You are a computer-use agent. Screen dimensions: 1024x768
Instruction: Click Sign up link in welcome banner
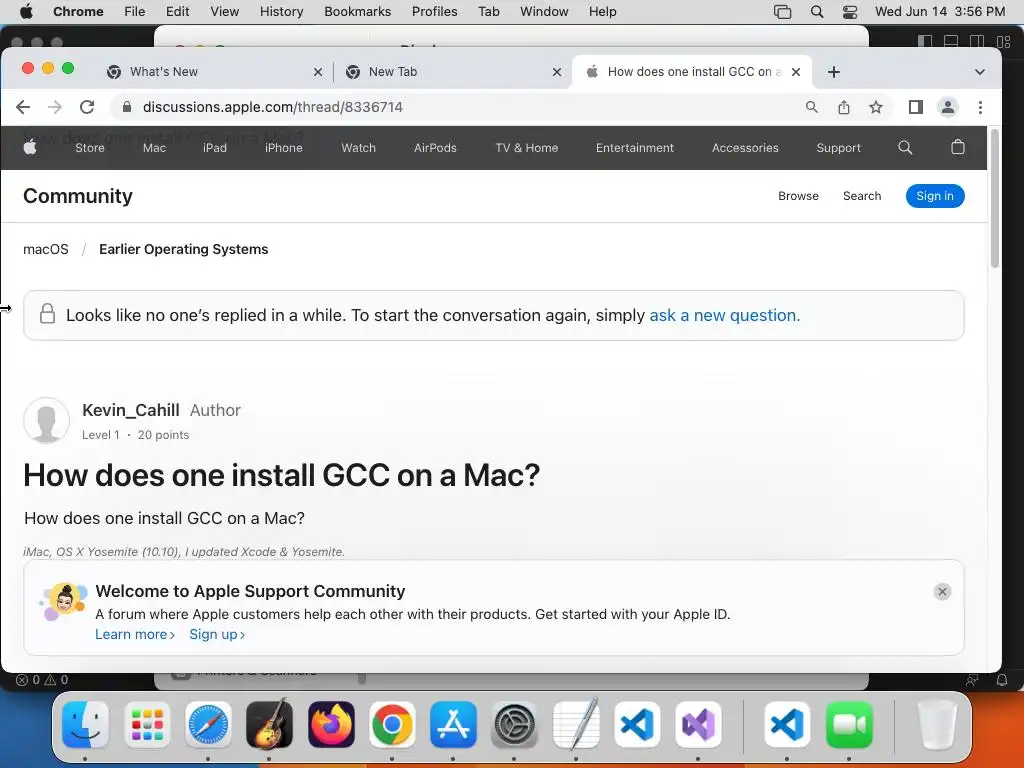coord(217,634)
